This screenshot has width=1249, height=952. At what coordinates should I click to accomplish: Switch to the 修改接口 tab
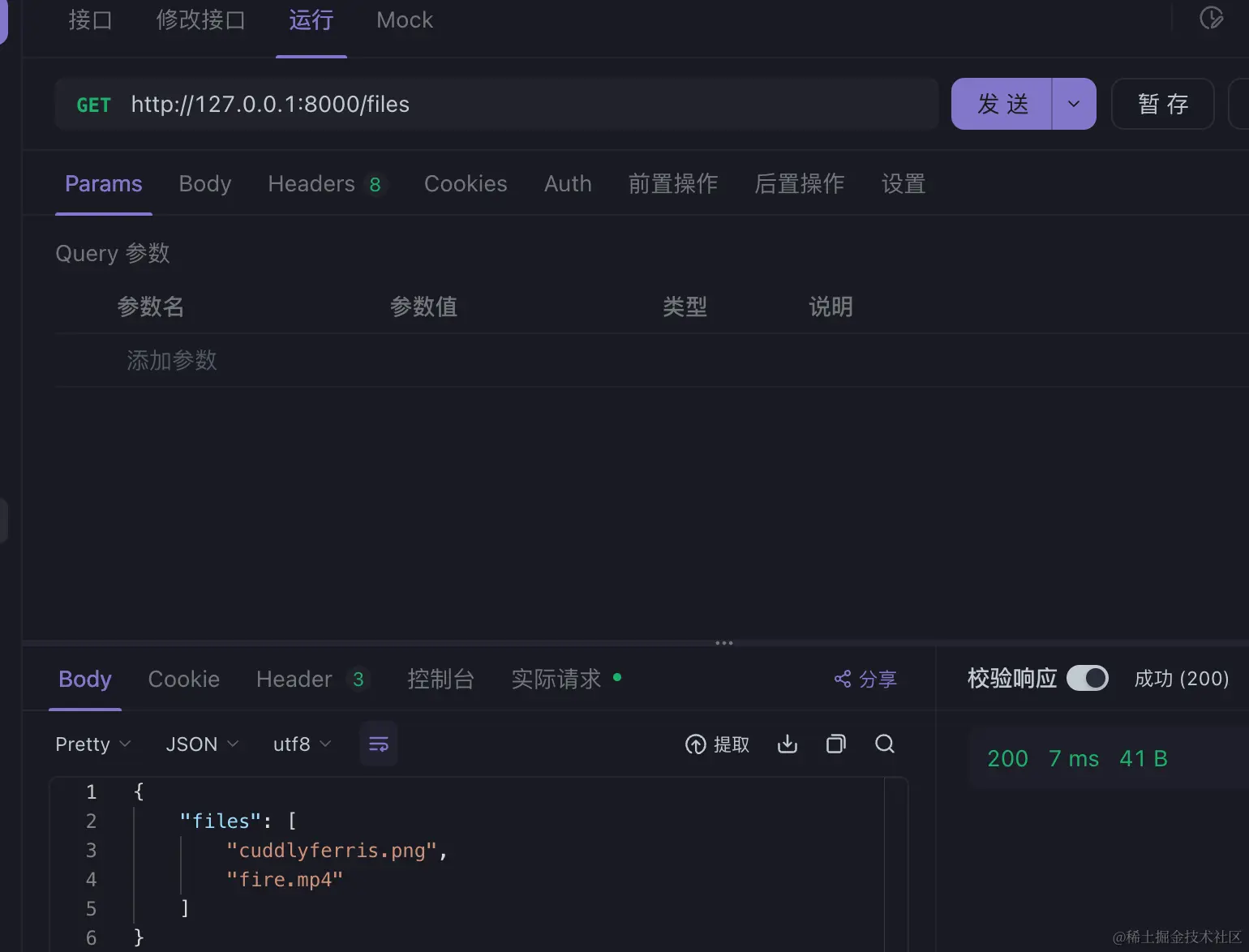pyautogui.click(x=201, y=19)
